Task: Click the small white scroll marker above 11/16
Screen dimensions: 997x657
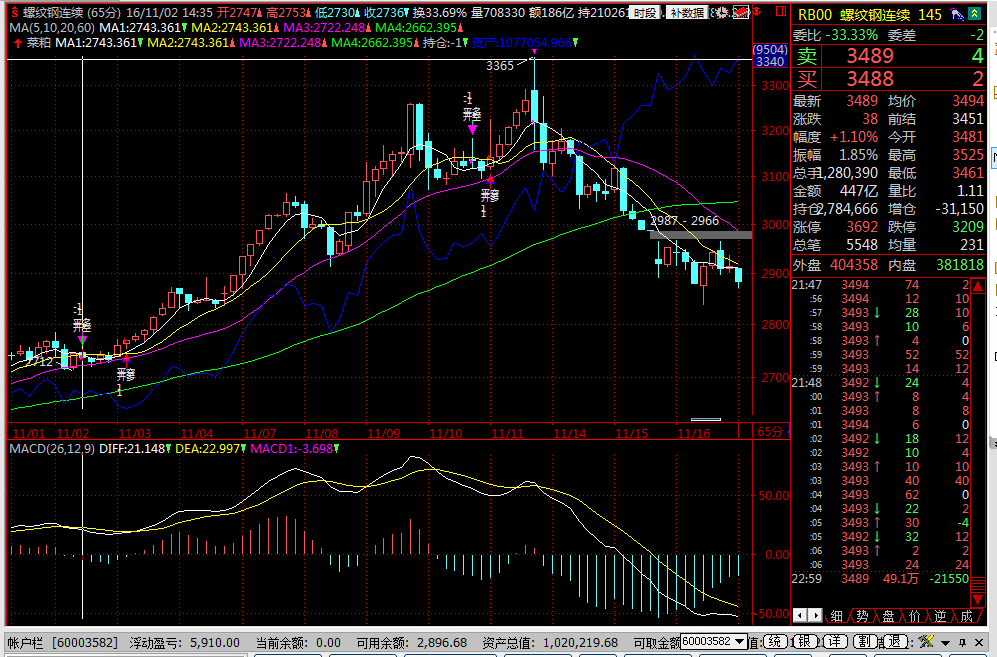Action: click(x=706, y=419)
